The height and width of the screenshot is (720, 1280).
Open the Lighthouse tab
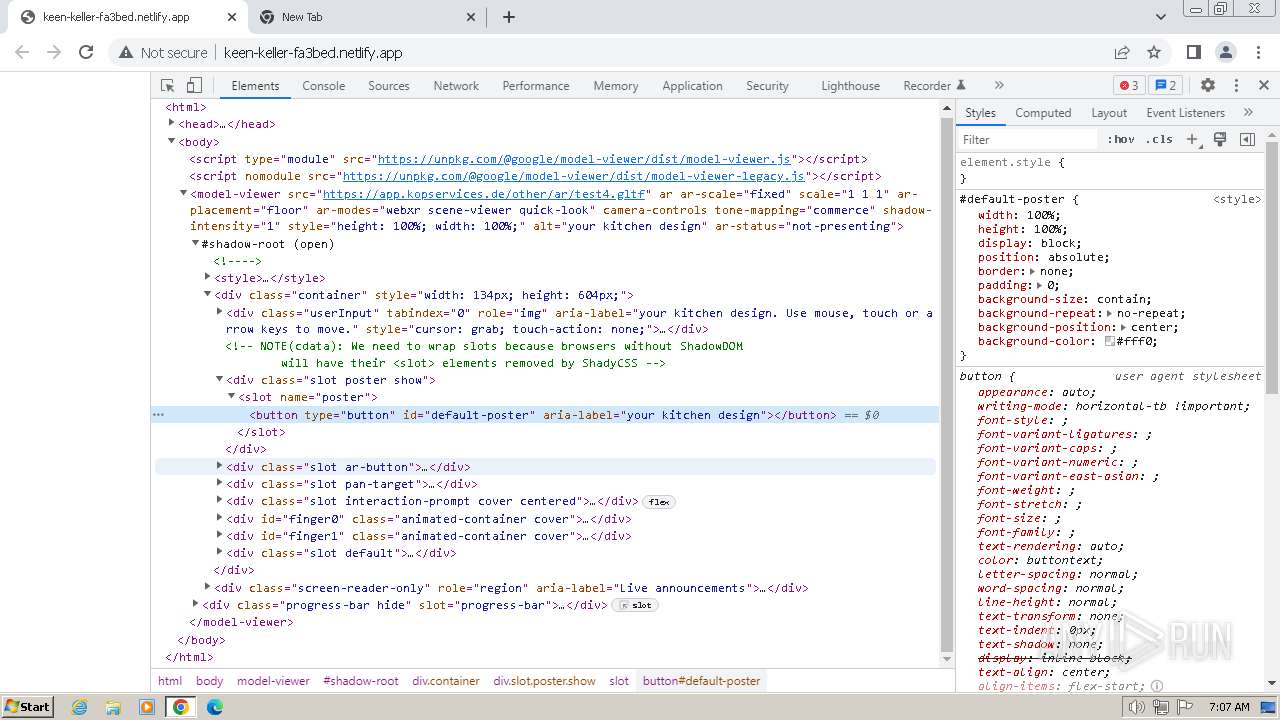click(851, 86)
